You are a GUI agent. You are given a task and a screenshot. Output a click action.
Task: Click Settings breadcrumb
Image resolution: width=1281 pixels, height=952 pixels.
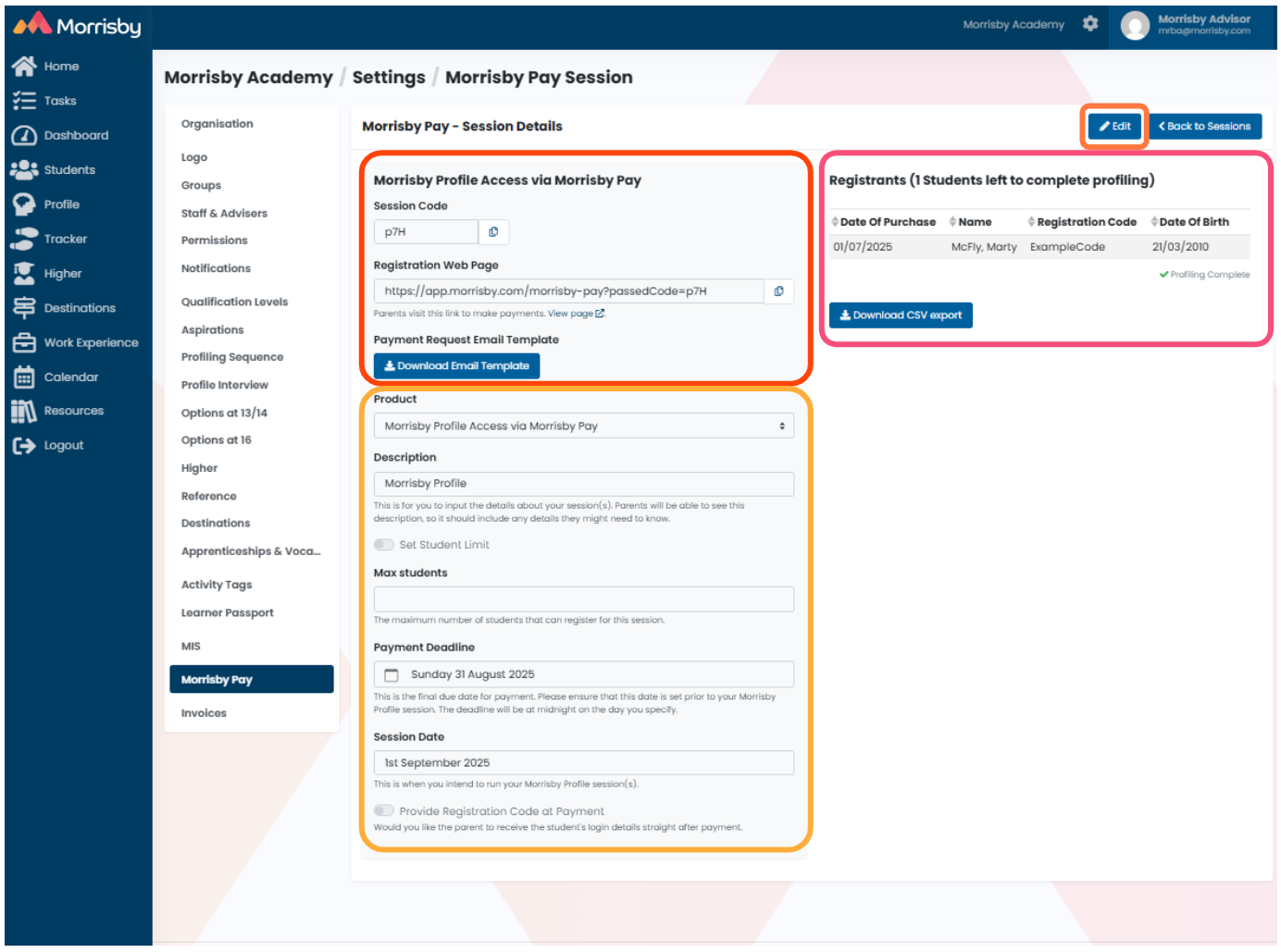click(x=389, y=78)
